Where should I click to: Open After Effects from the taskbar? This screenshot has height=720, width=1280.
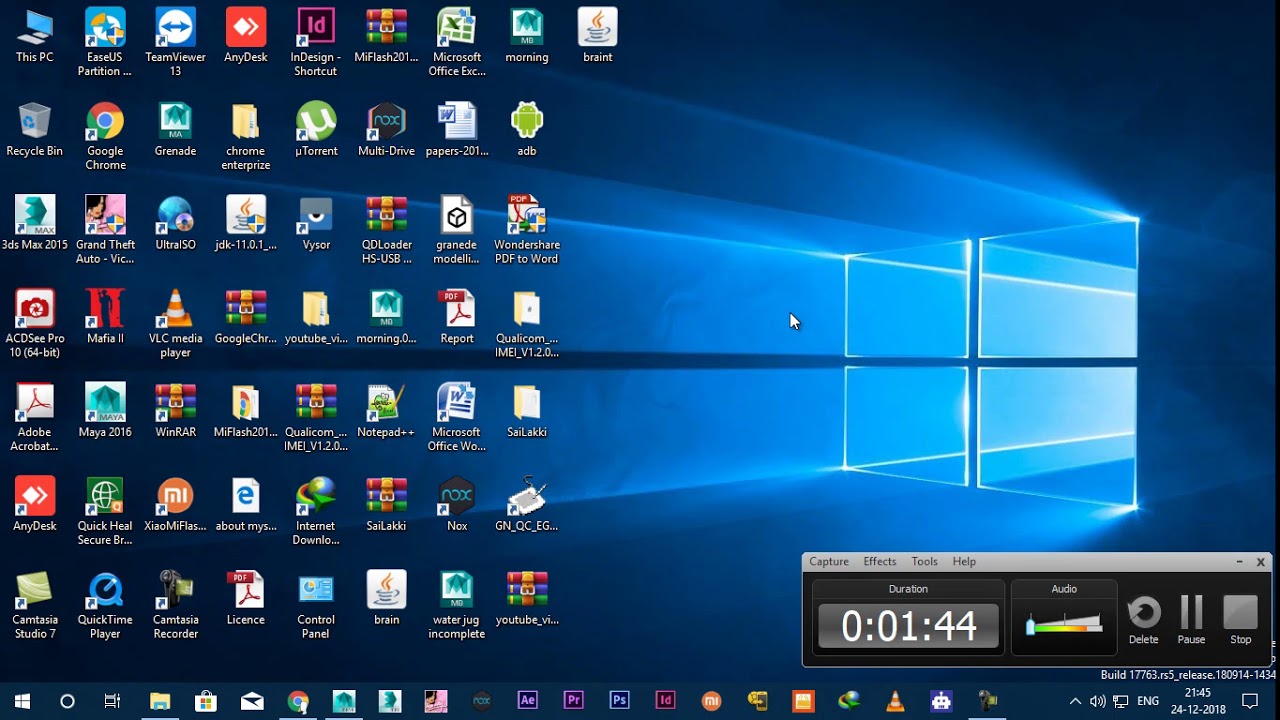(x=527, y=701)
